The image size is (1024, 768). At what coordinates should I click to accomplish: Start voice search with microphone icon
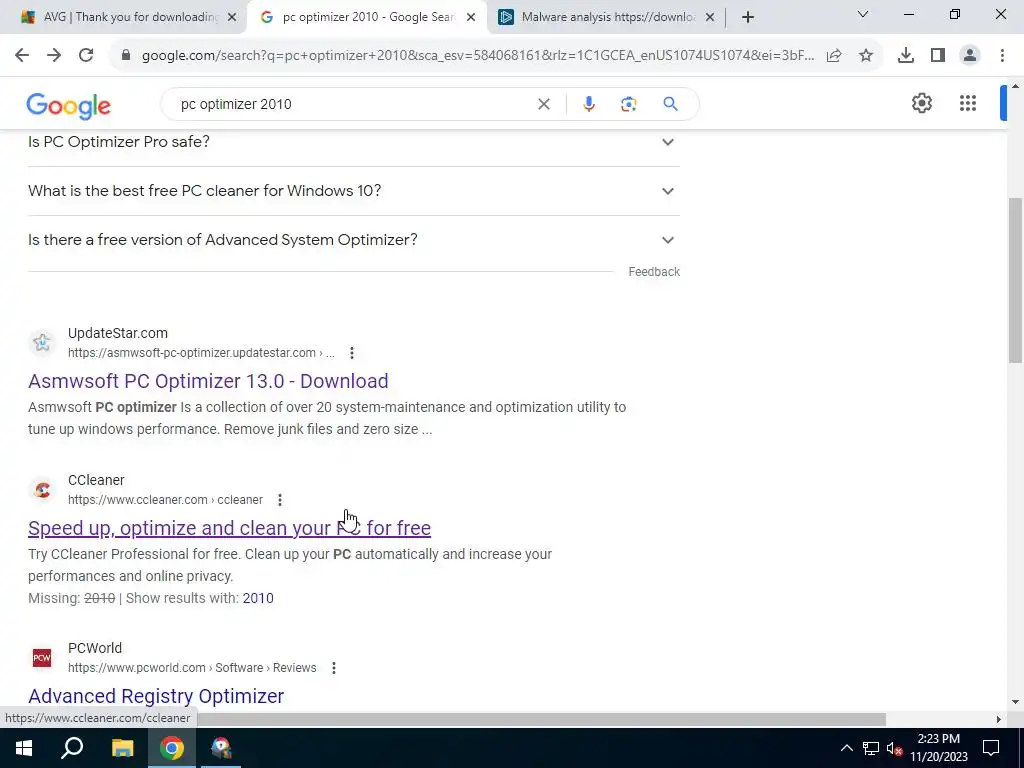(x=588, y=104)
